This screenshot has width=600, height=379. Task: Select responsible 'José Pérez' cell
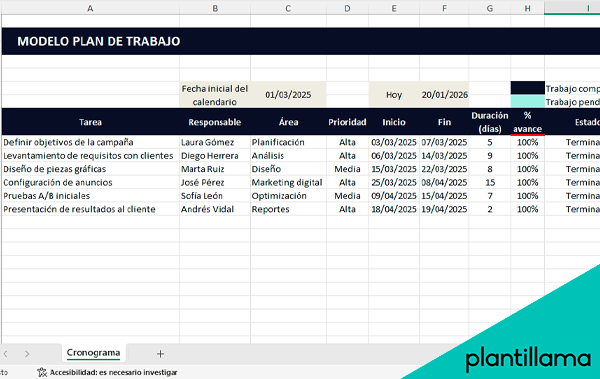pyautogui.click(x=215, y=183)
